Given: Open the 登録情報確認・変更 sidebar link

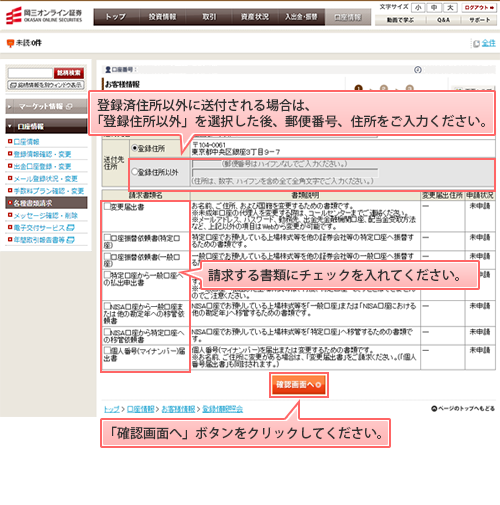Looking at the screenshot, I should [42, 154].
